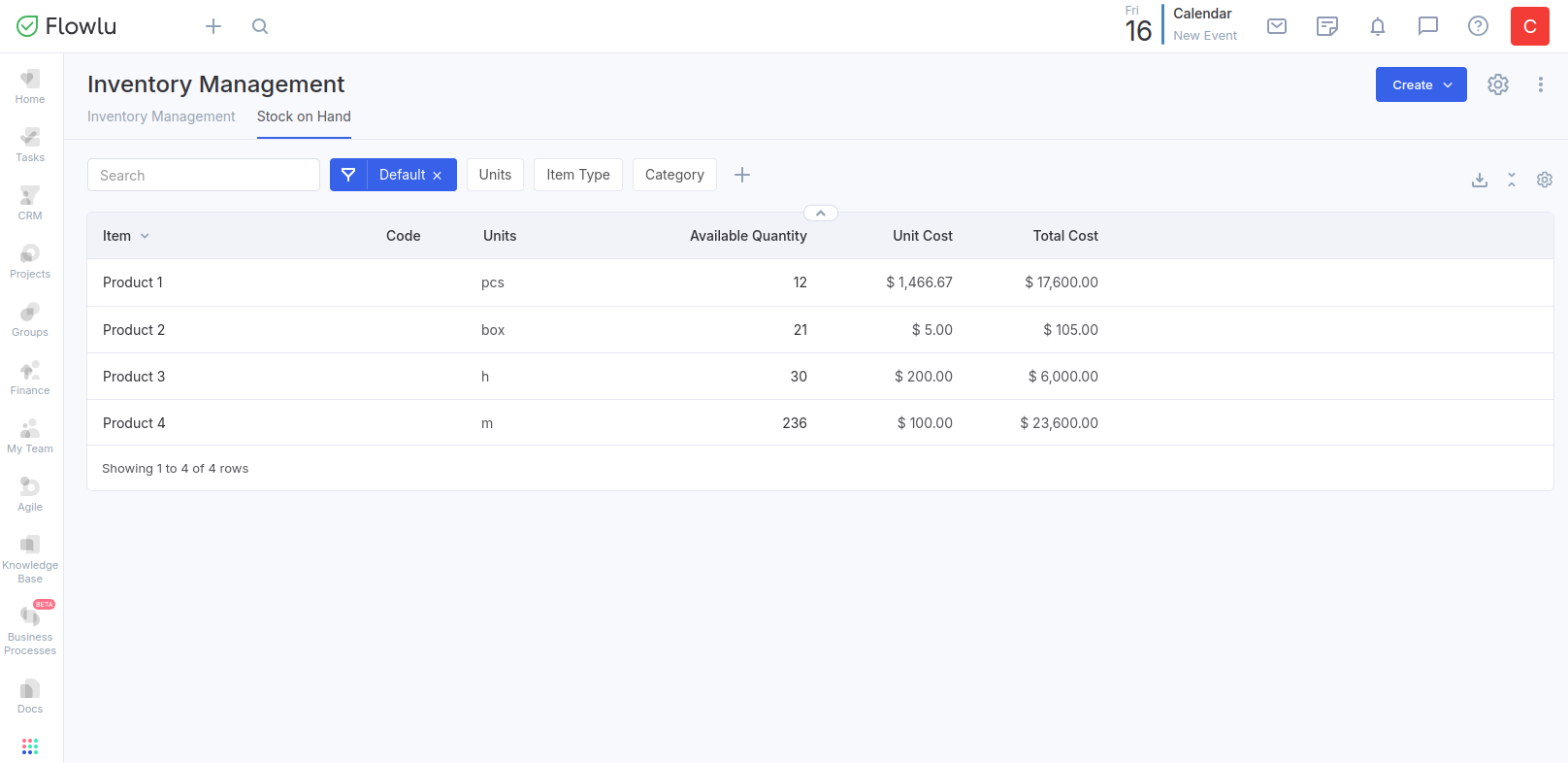Image resolution: width=1568 pixels, height=763 pixels.
Task: Click the global search magnifier icon
Action: click(260, 26)
